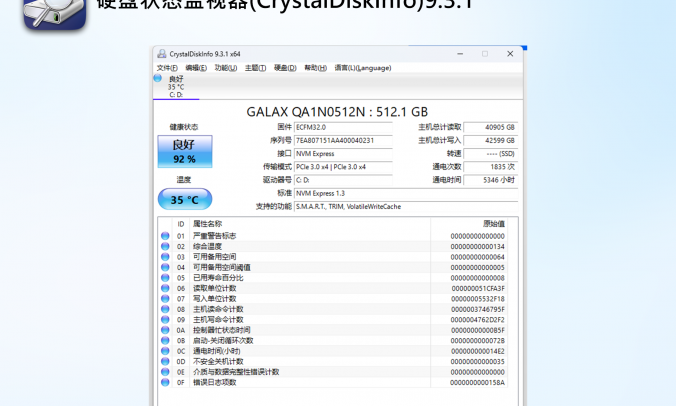The height and width of the screenshot is (406, 676).
Task: Click the 属性名称 column header
Action: click(207, 224)
